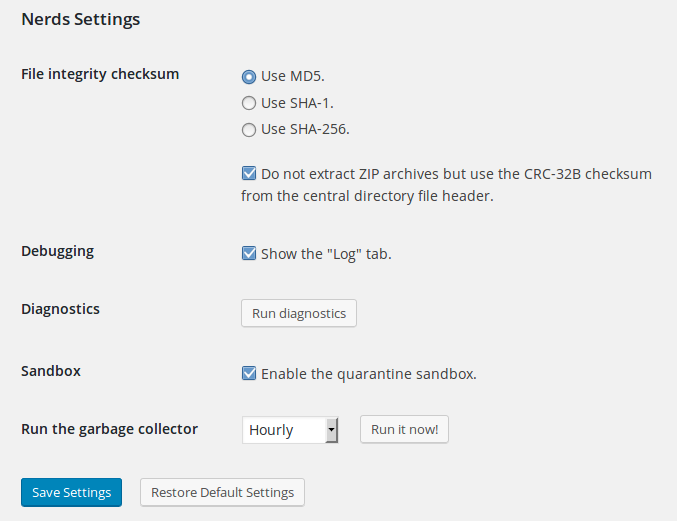
Task: Click the "Debugging" row label
Action: (x=57, y=251)
